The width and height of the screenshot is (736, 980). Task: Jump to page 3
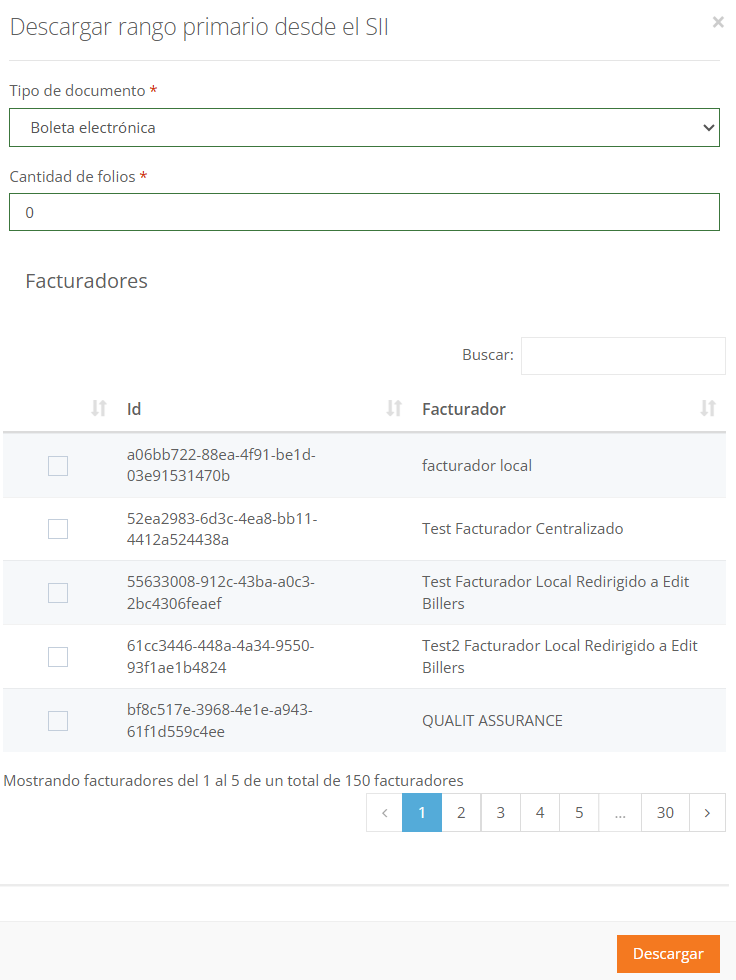pyautogui.click(x=500, y=812)
